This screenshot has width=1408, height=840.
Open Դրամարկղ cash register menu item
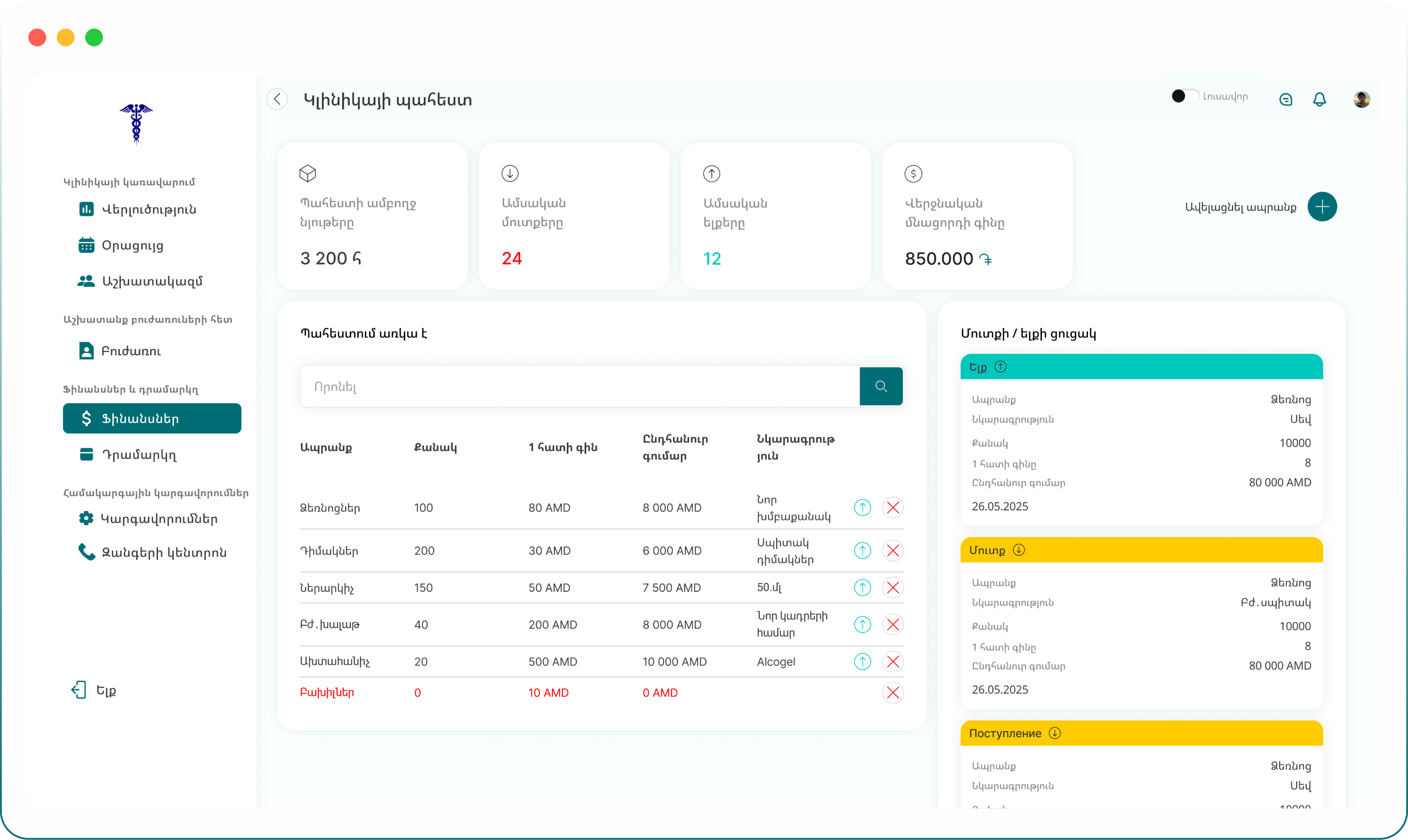[x=138, y=455]
